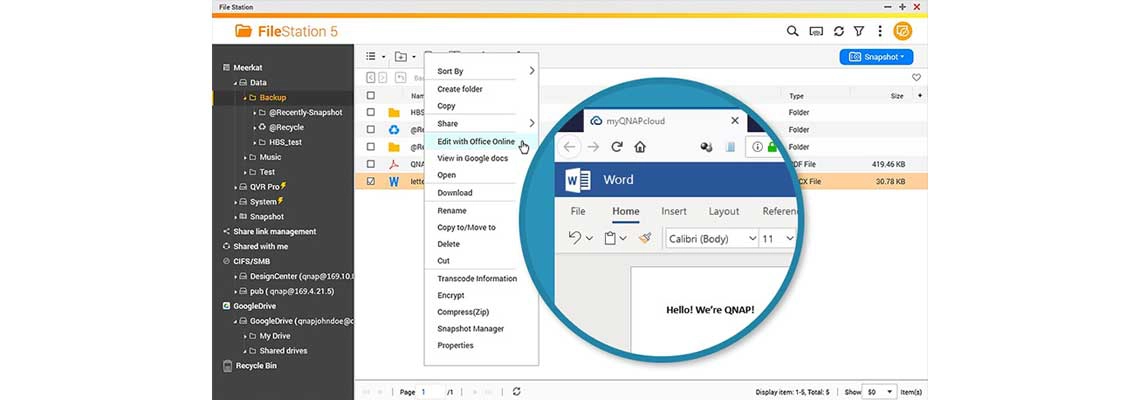
Task: Expand the QVR Pro tree node
Action: coord(236,187)
